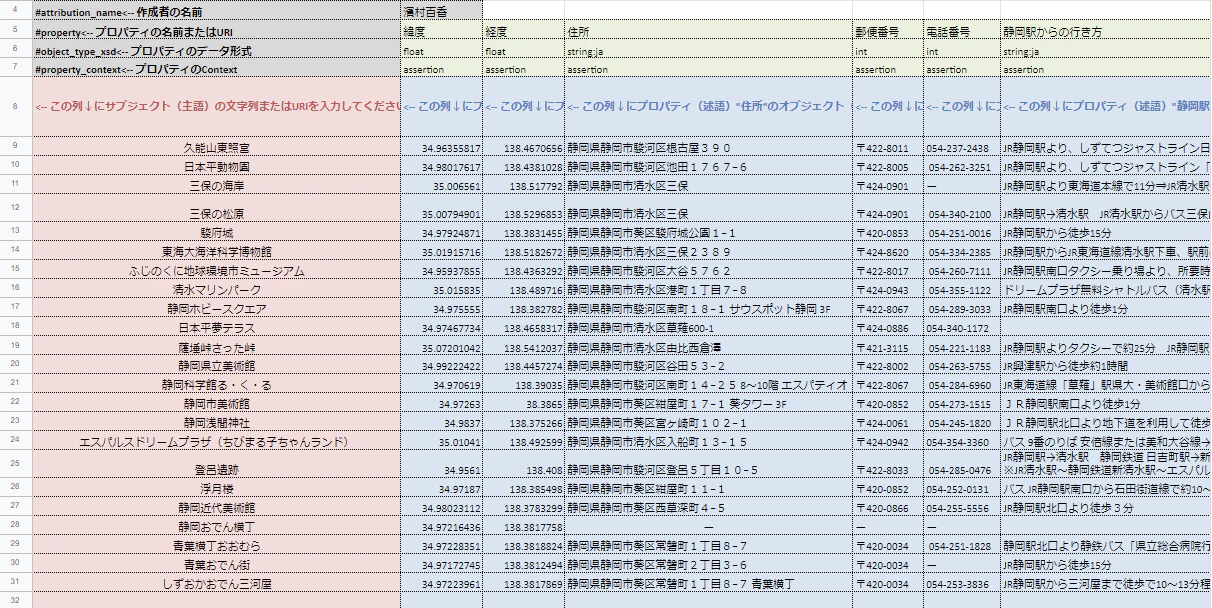Select the row 32 header number
The image size is (1212, 608).
[15, 601]
